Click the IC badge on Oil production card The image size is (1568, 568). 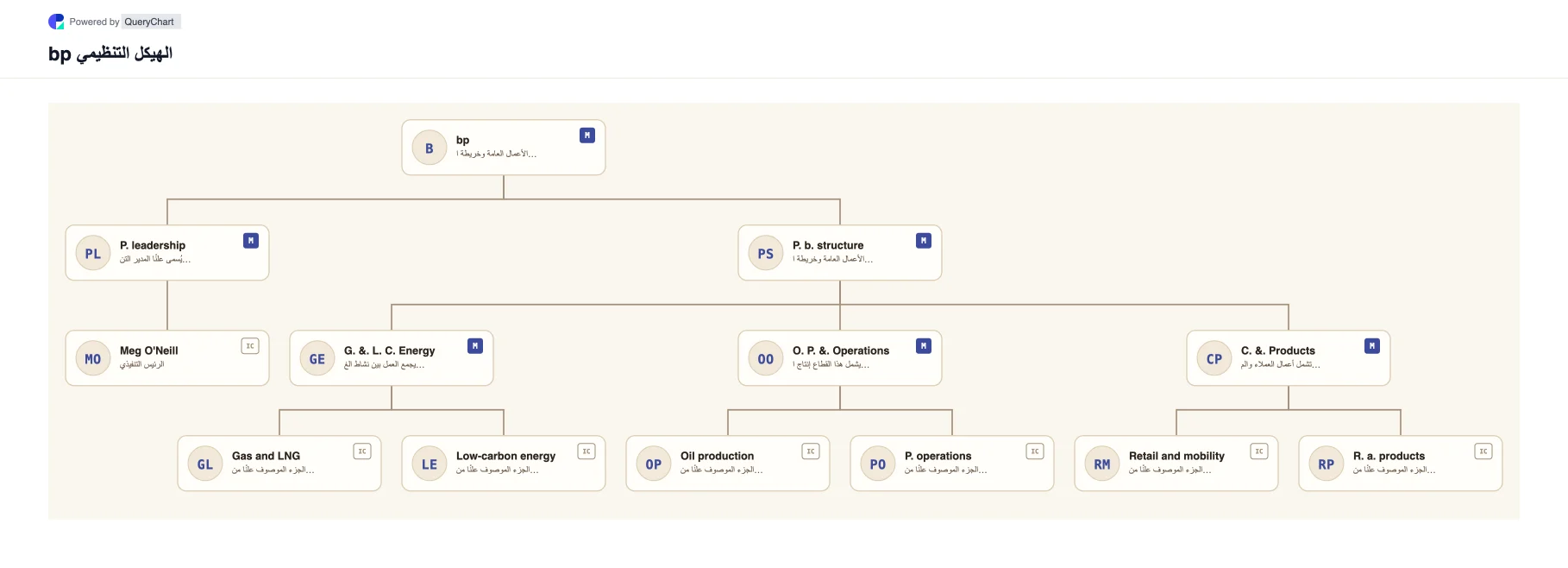(x=811, y=451)
